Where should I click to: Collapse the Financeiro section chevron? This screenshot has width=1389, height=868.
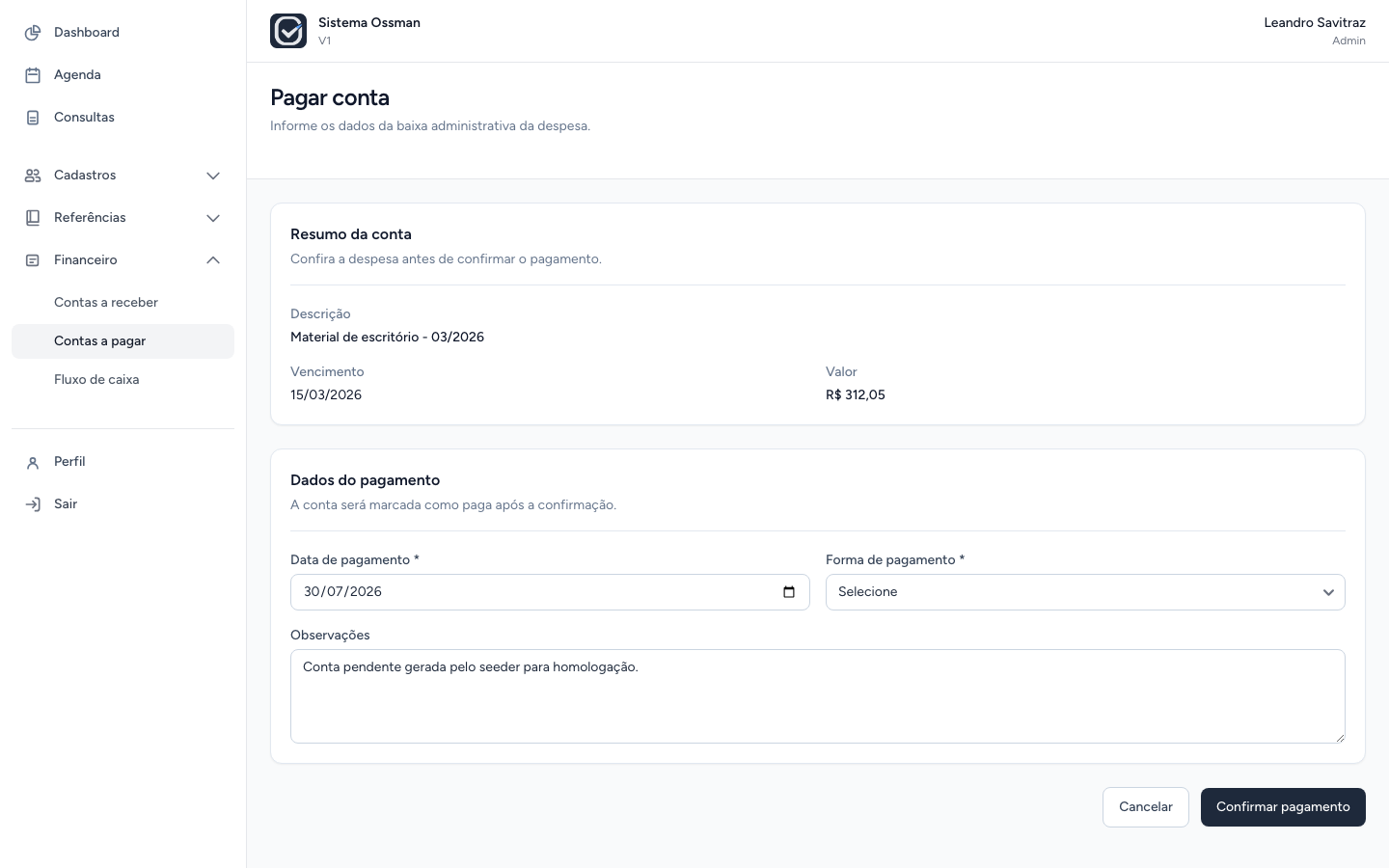(x=213, y=260)
